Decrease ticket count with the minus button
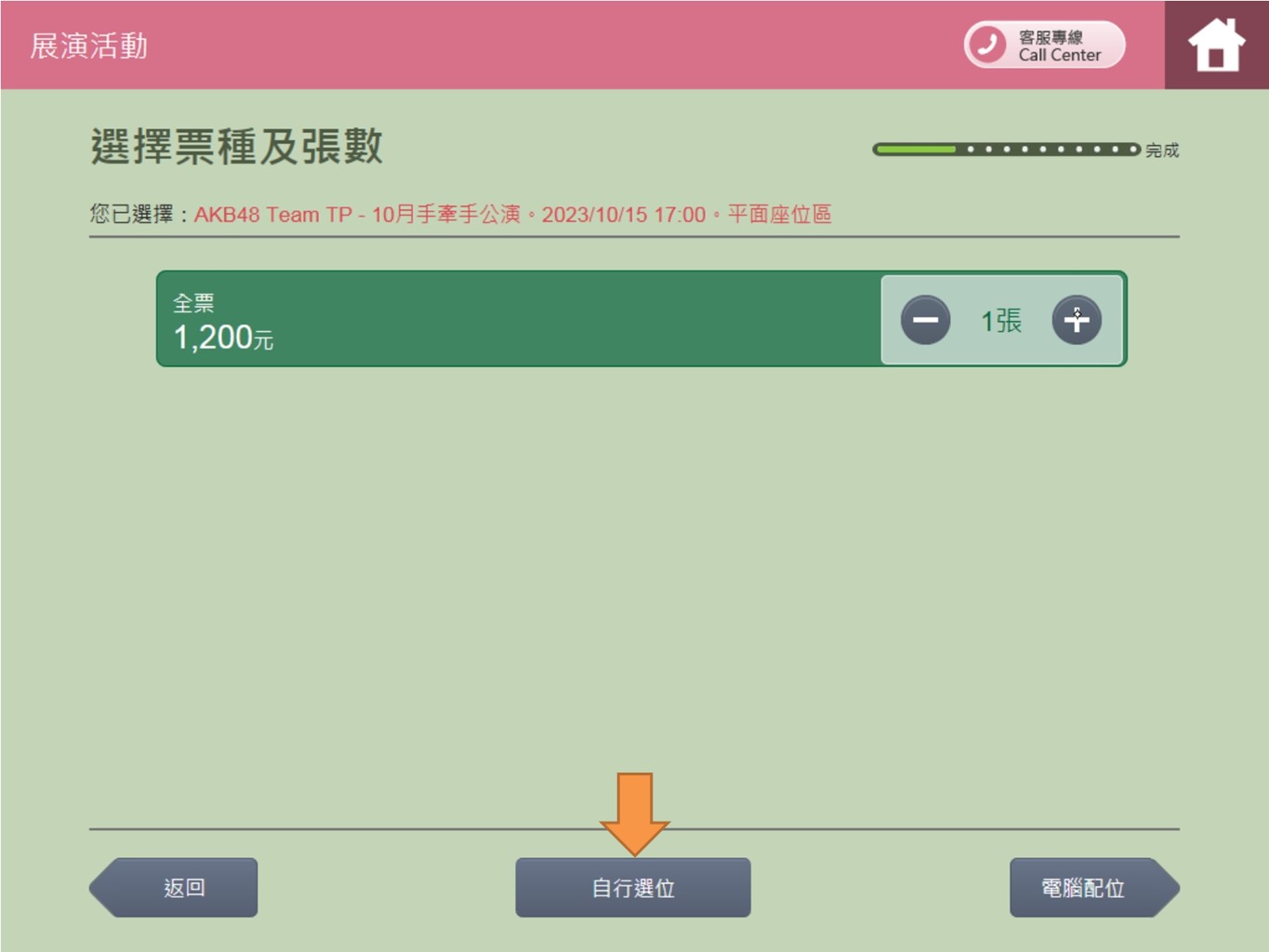1269x952 pixels. tap(925, 320)
